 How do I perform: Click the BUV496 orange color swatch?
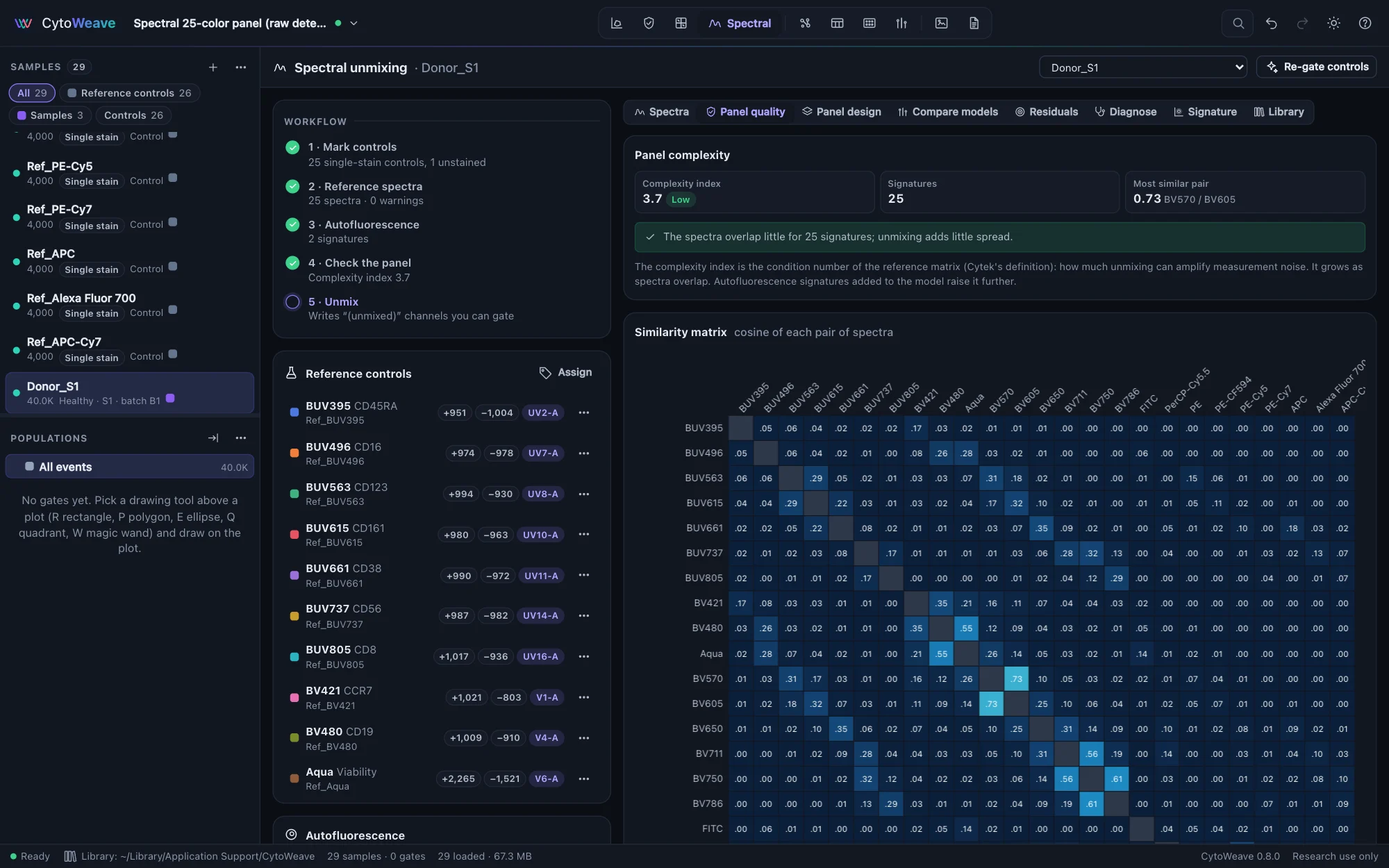pyautogui.click(x=294, y=453)
